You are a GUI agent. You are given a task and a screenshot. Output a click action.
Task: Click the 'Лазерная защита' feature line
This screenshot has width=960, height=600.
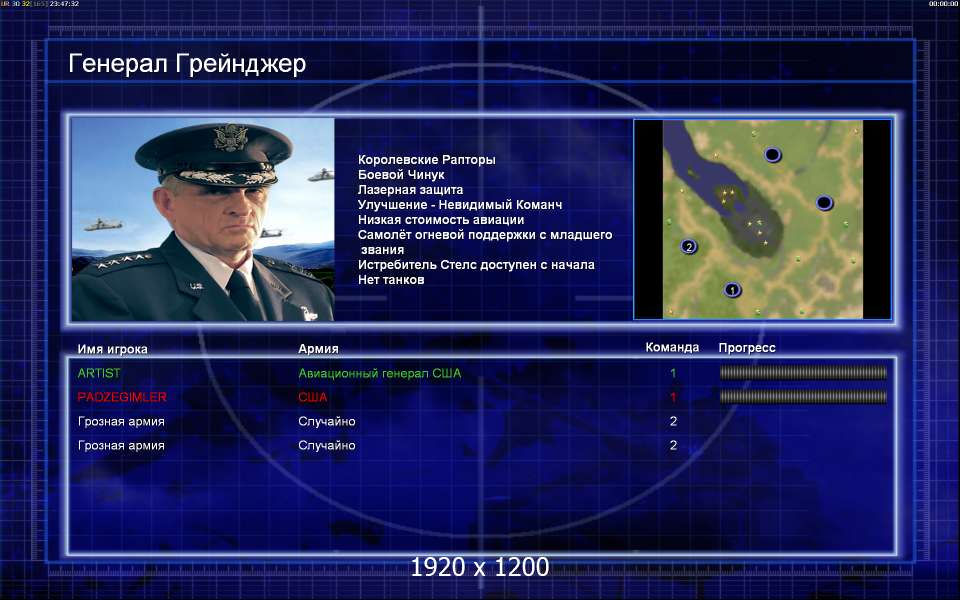tap(410, 190)
